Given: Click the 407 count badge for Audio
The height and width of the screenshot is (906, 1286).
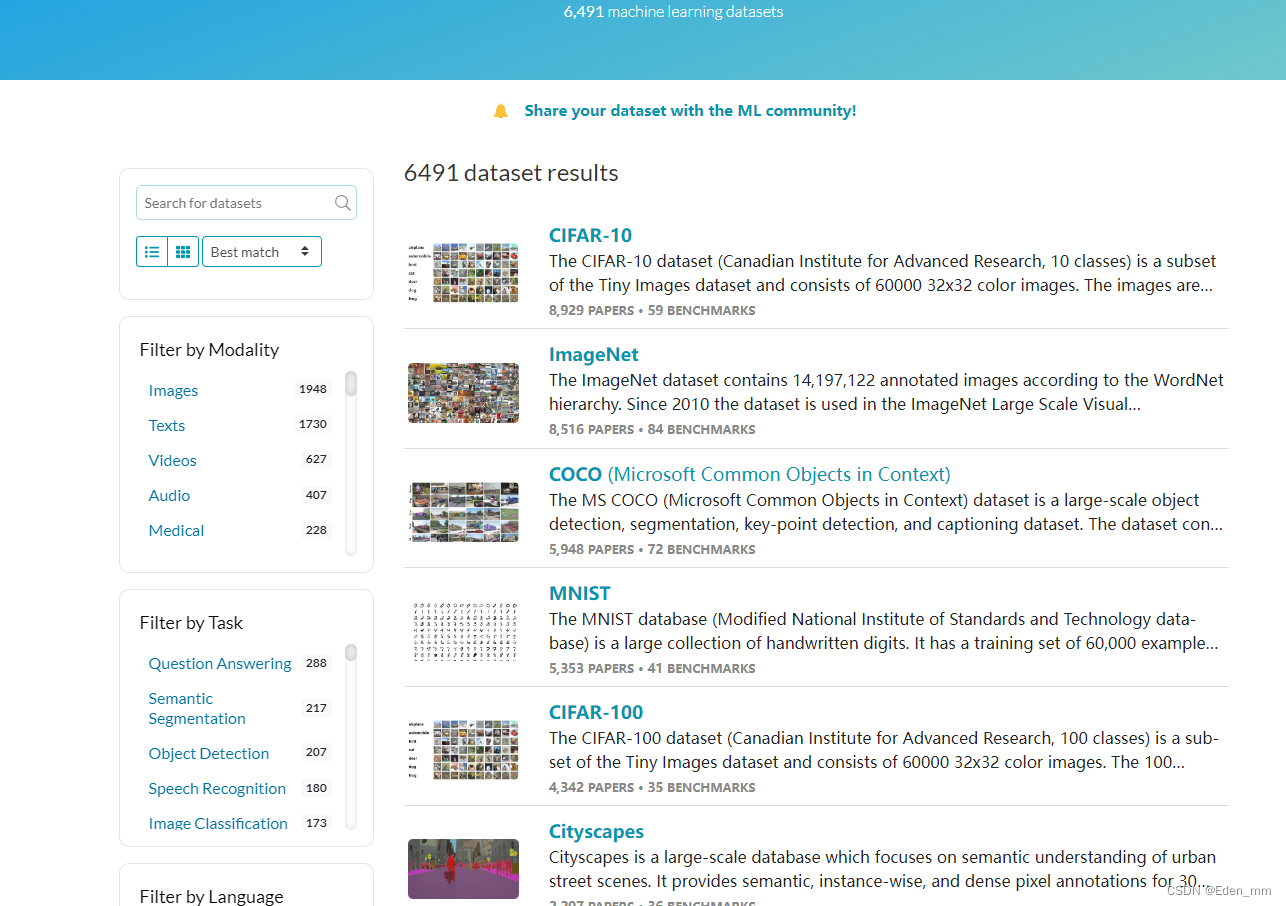Looking at the screenshot, I should coord(317,494).
